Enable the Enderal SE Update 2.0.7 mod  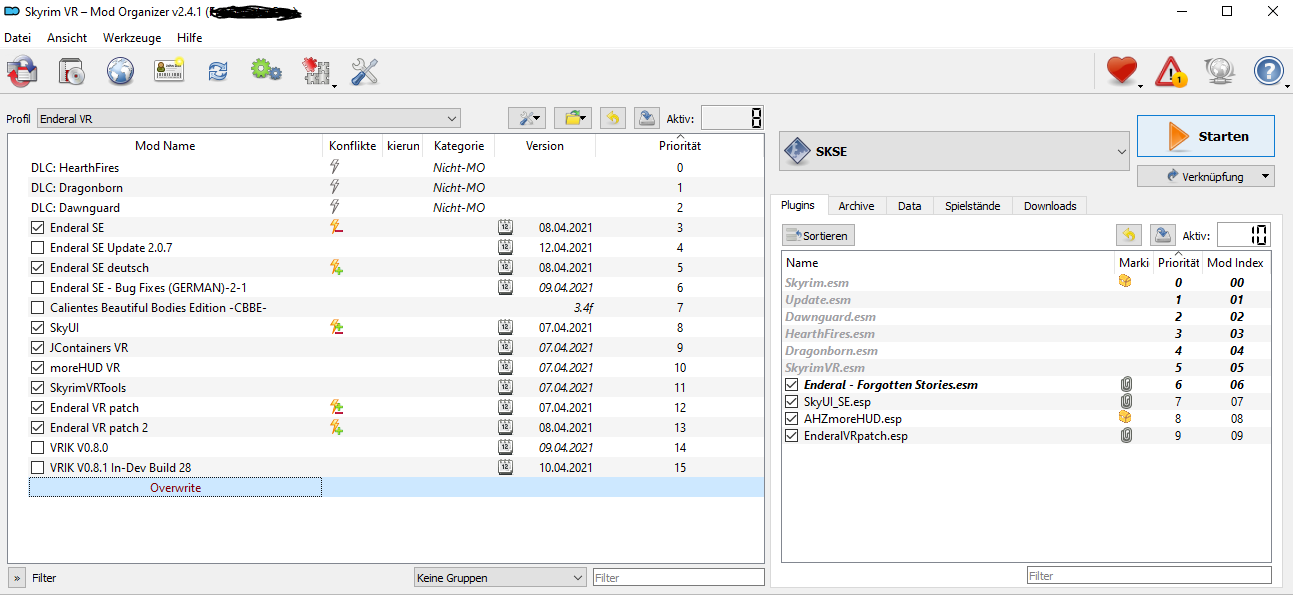pos(38,248)
